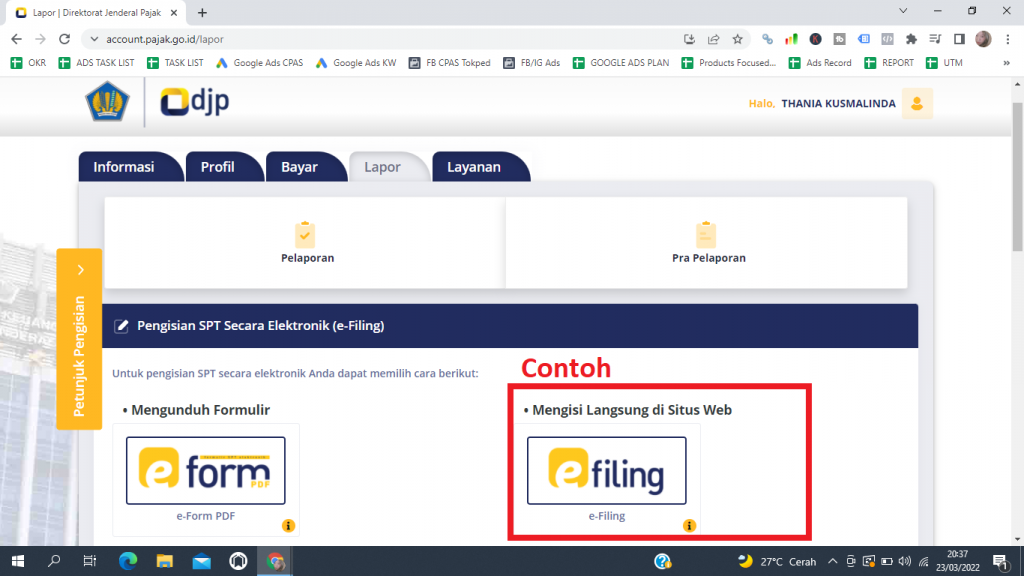This screenshot has height=576, width=1024.
Task: Open the Pelaporan clipboard icon
Action: [x=306, y=234]
